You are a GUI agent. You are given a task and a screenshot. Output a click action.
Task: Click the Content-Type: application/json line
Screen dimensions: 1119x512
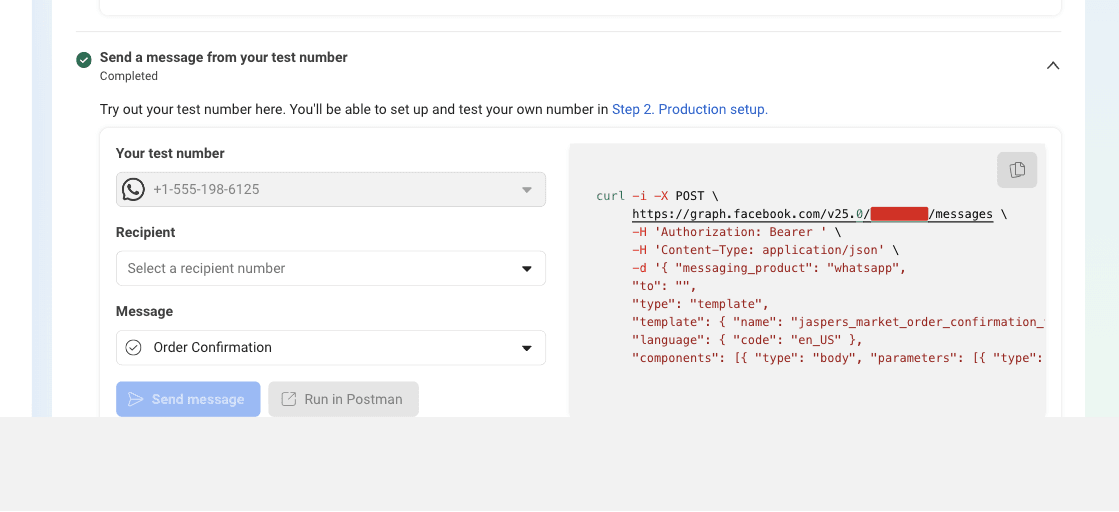766,250
